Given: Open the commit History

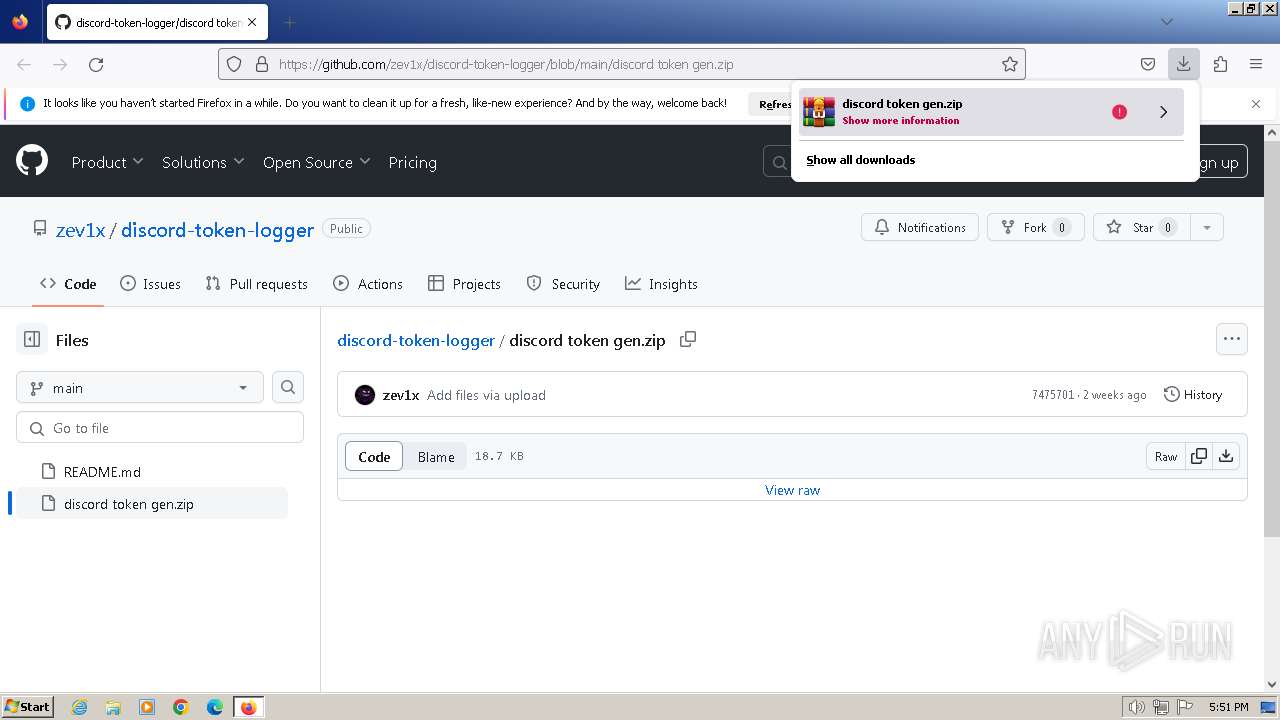Looking at the screenshot, I should tap(1193, 395).
